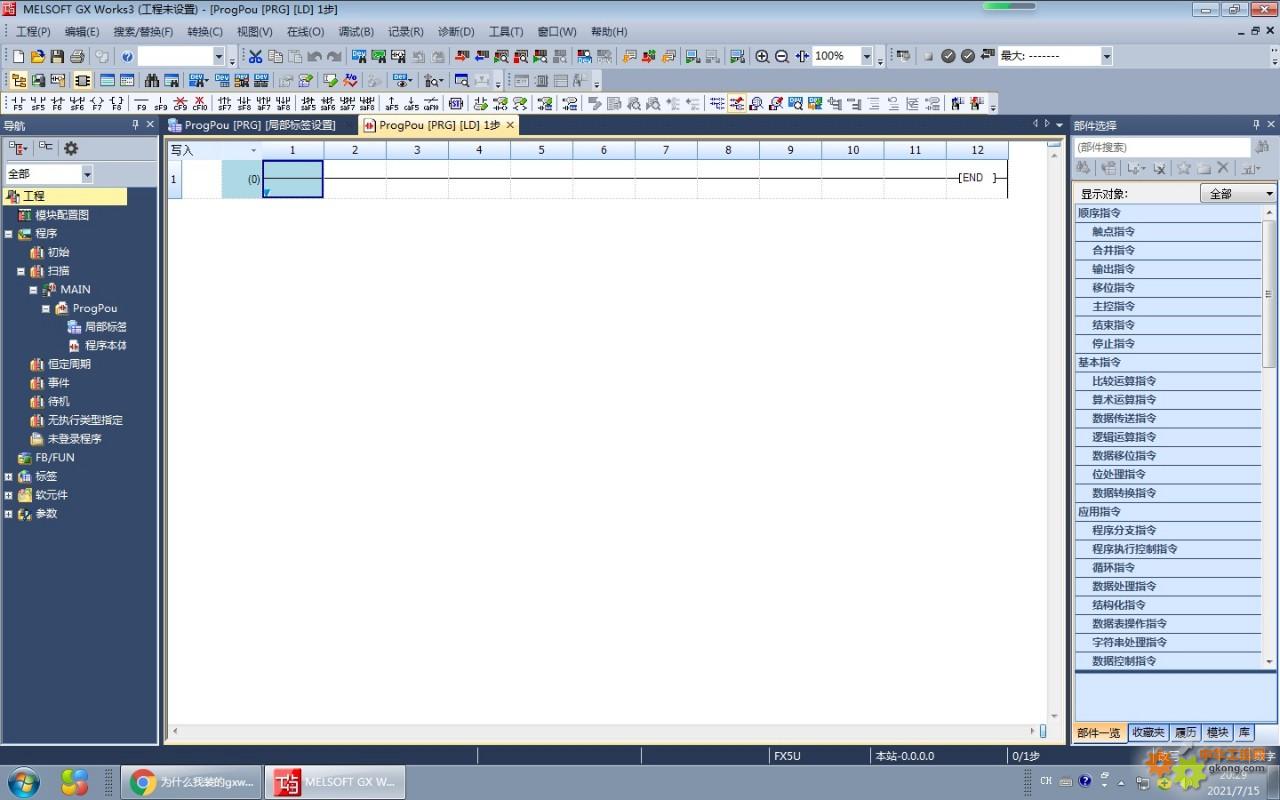Save the project with floppy icon
Screen dimensions: 1280x800
[57, 56]
